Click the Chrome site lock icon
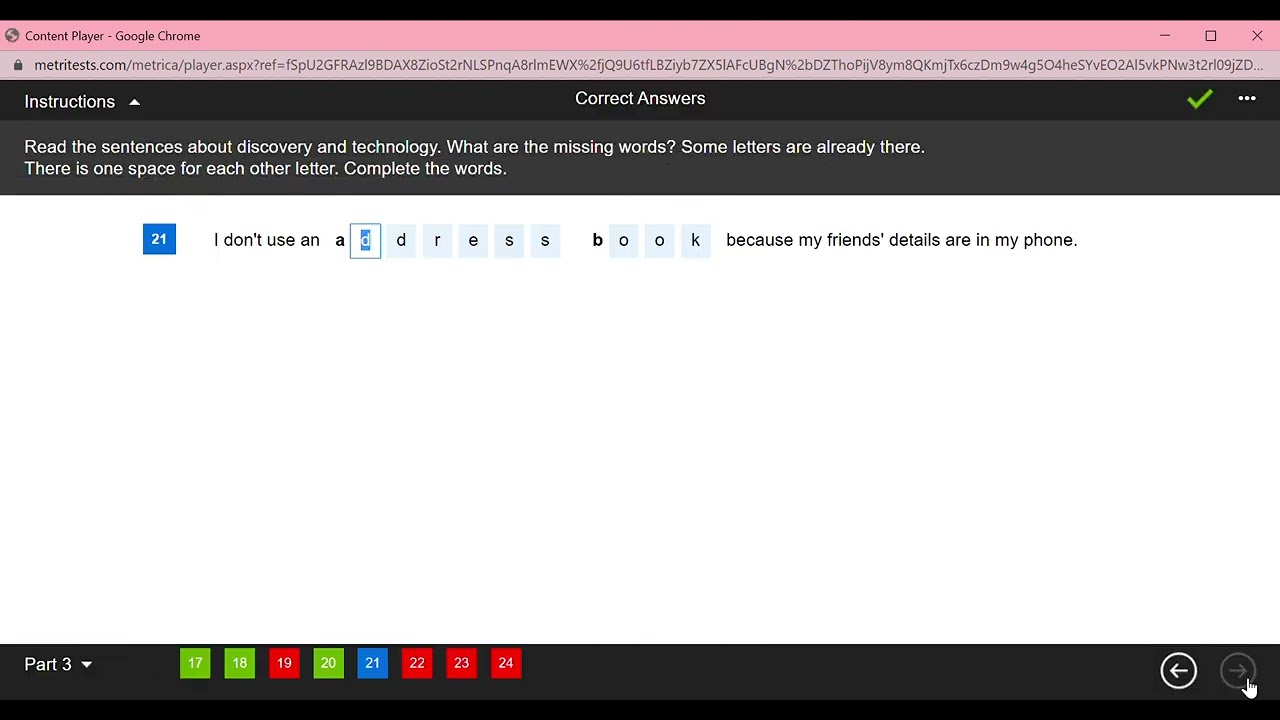1280x720 pixels. pyautogui.click(x=17, y=65)
